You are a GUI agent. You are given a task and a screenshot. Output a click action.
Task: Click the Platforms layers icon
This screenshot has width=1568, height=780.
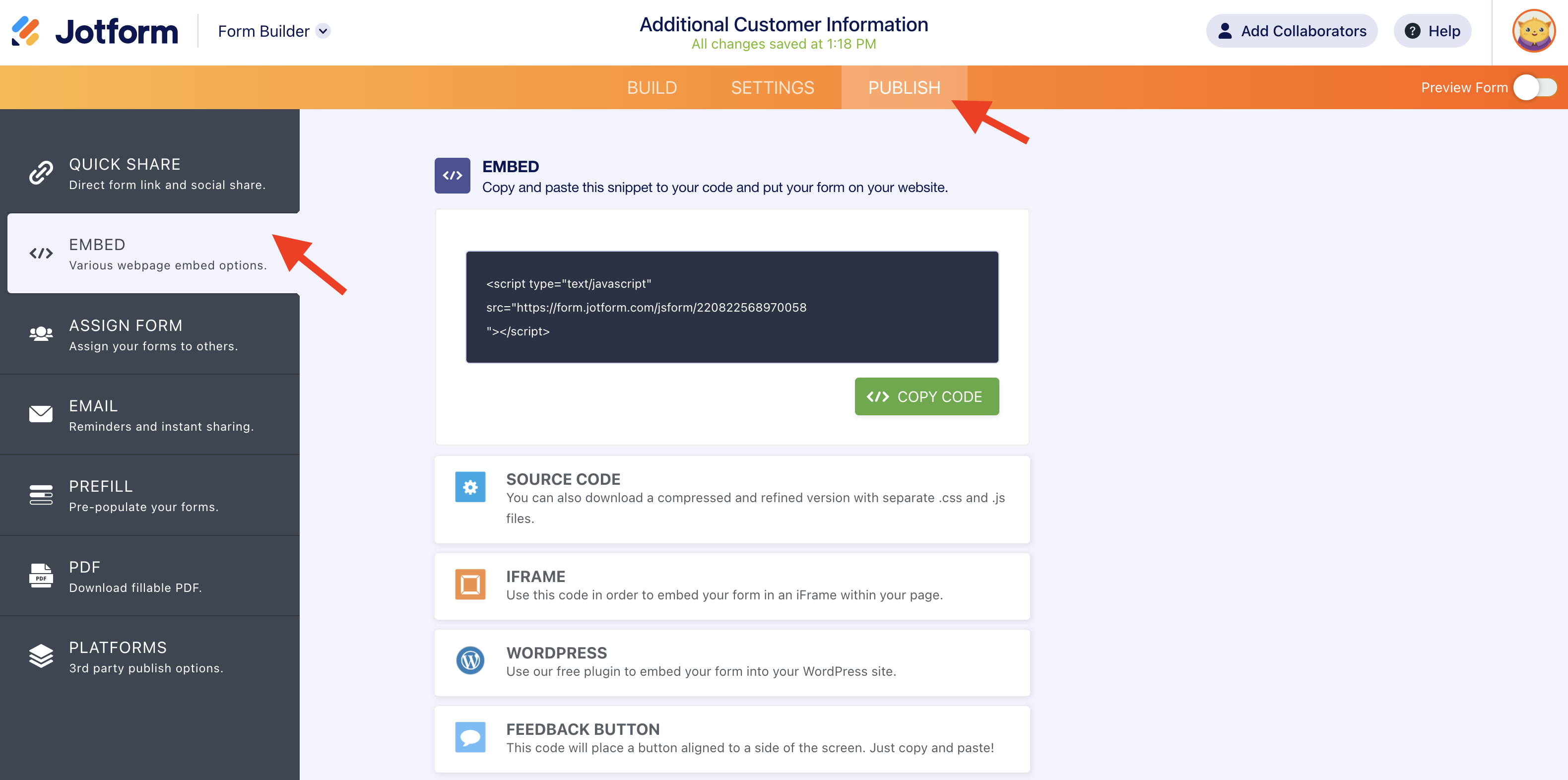click(41, 656)
